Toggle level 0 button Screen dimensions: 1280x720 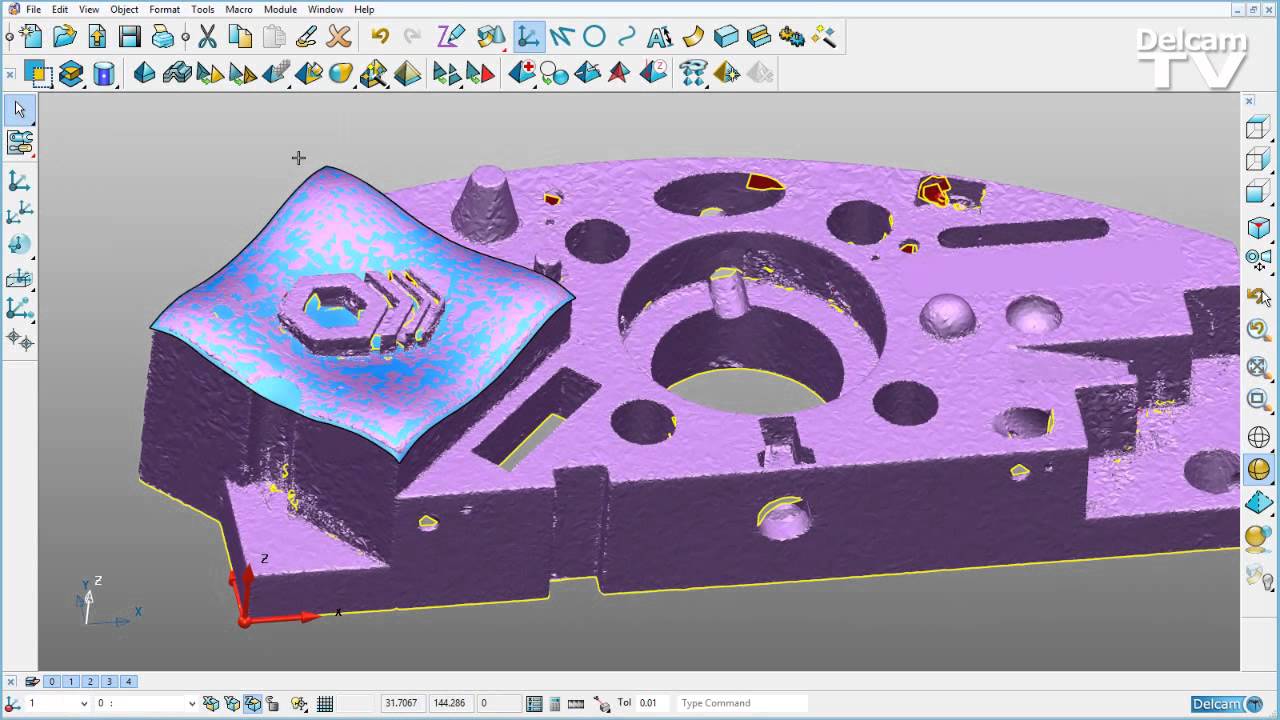(x=52, y=681)
